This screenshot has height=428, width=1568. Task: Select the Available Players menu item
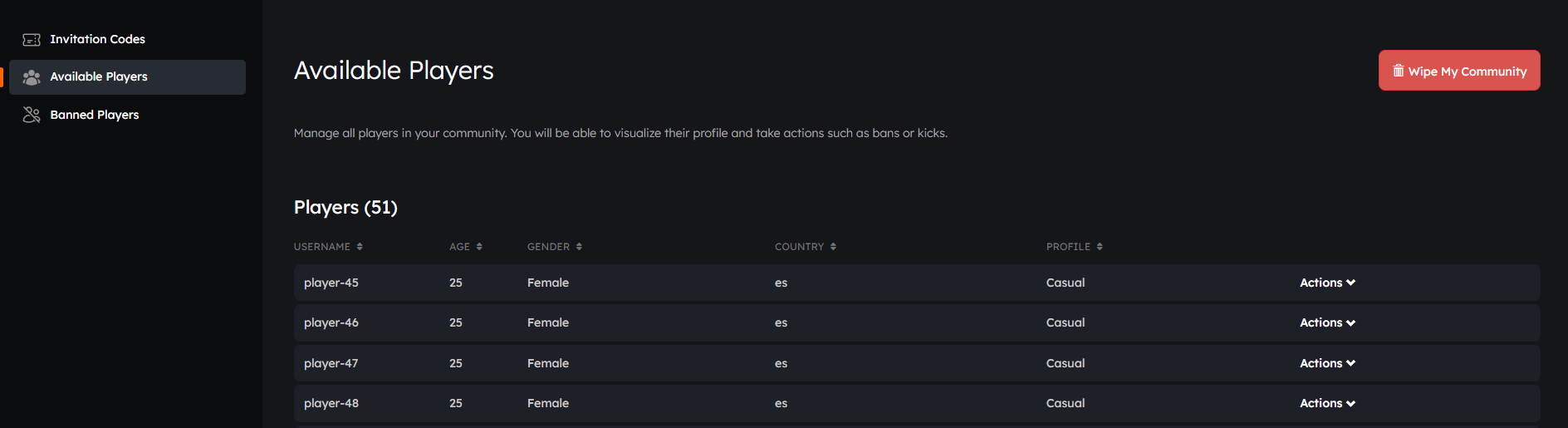click(x=127, y=76)
